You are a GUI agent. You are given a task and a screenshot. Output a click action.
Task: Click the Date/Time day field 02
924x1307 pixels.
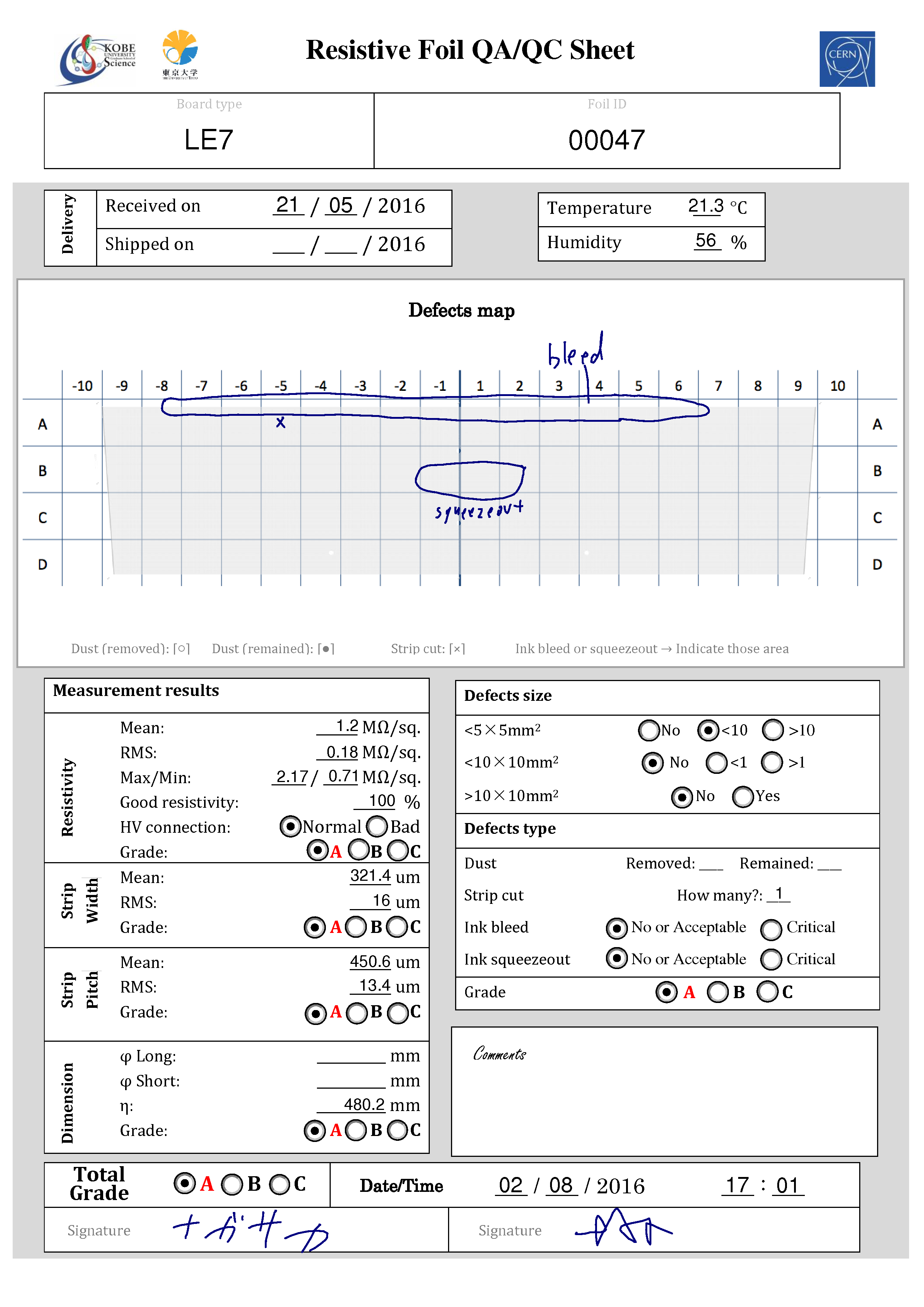pos(511,1185)
